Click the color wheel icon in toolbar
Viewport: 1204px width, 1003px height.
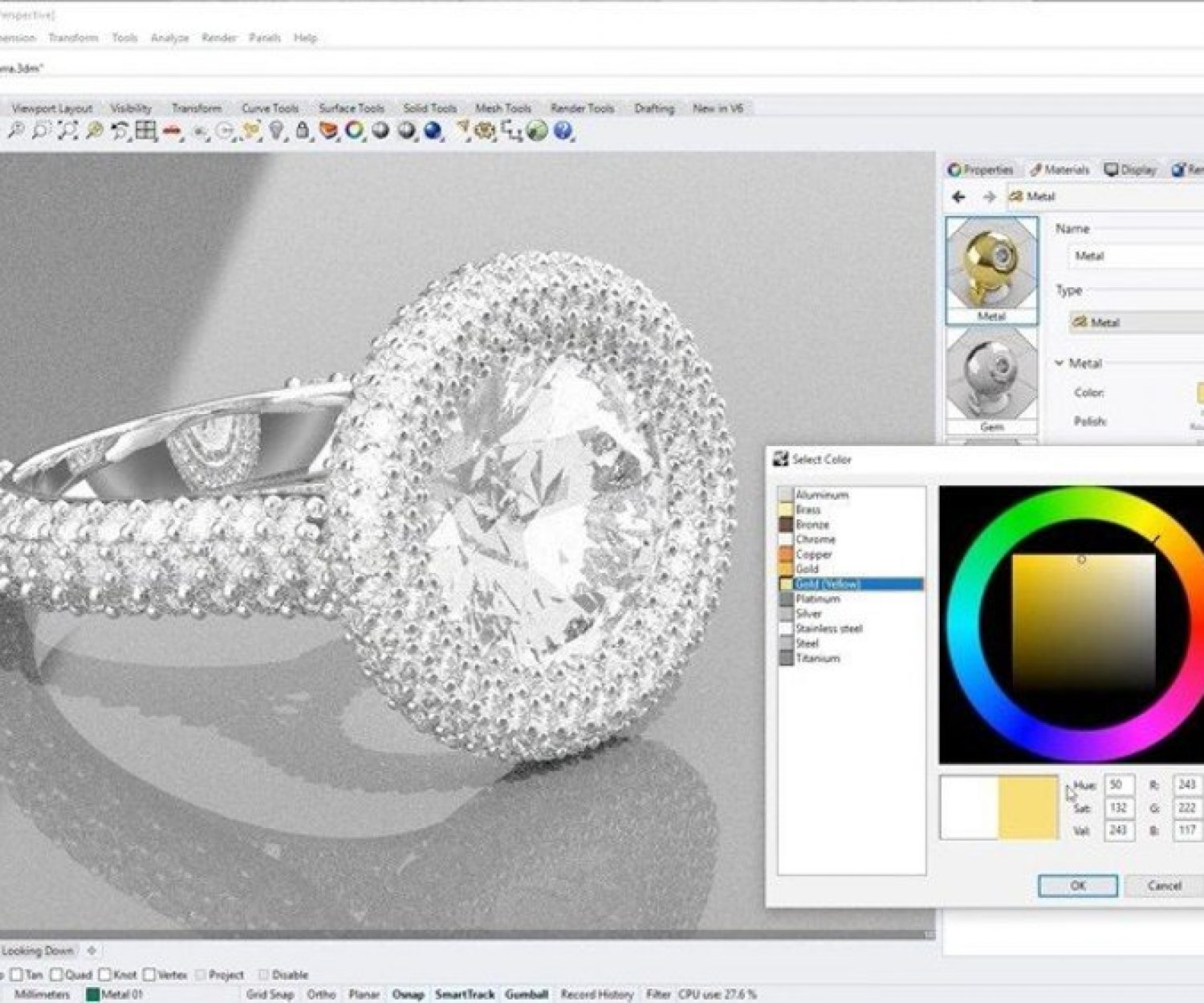pos(354,131)
